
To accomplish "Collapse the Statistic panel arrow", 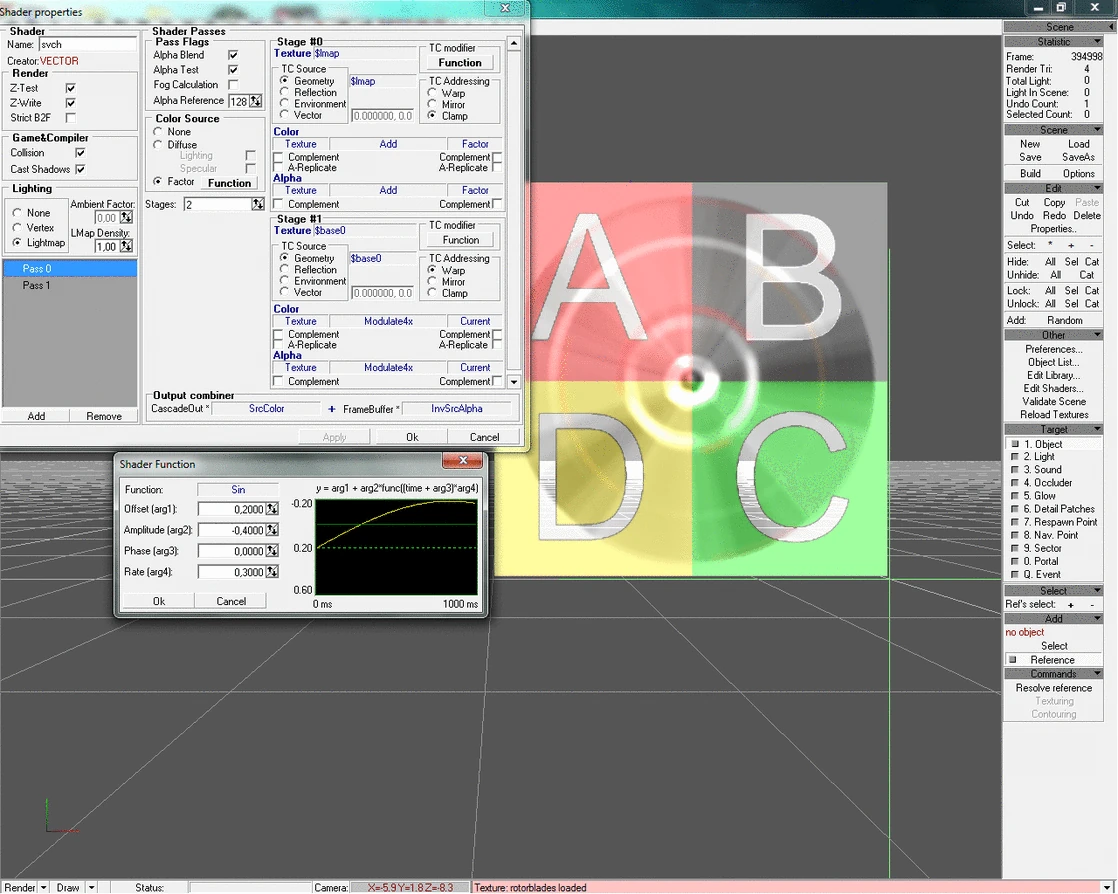I will [1097, 41].
